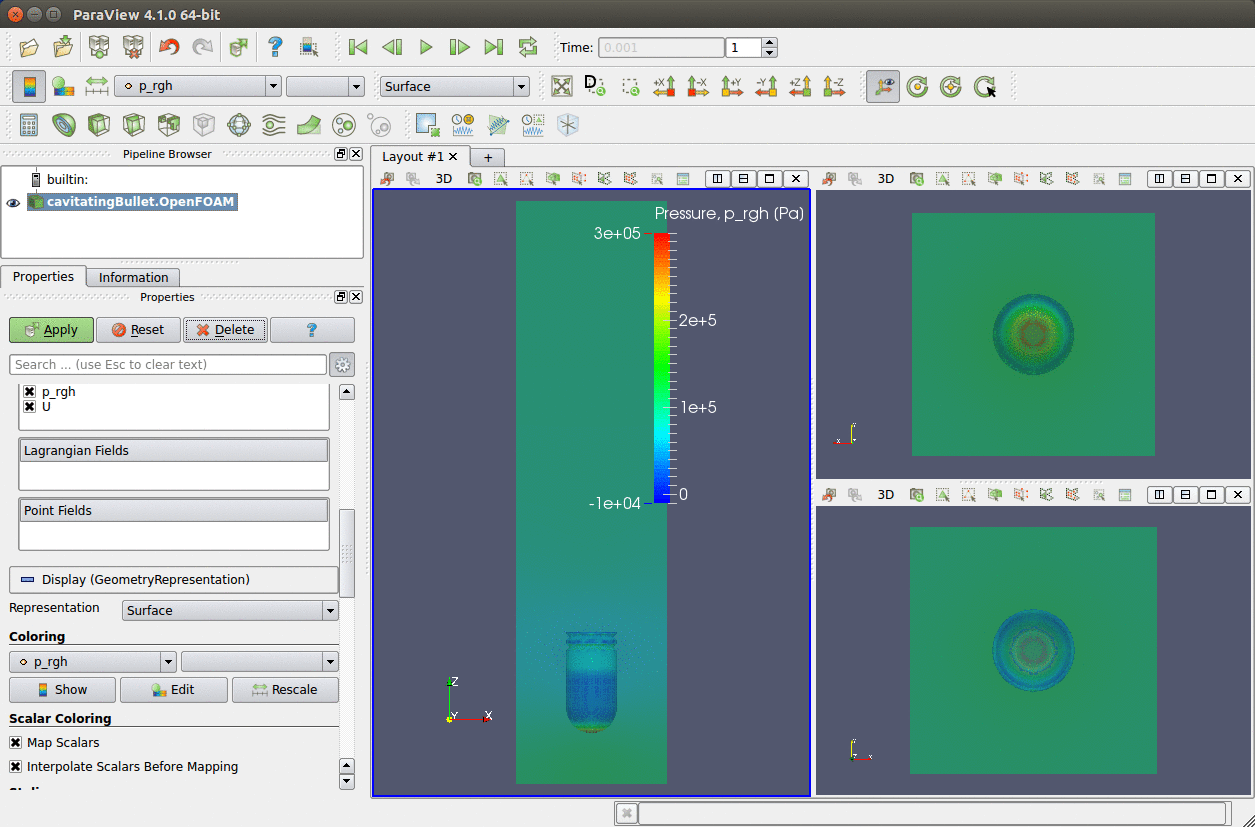
Task: Toggle the Map Scalars checkbox
Action: (15, 743)
